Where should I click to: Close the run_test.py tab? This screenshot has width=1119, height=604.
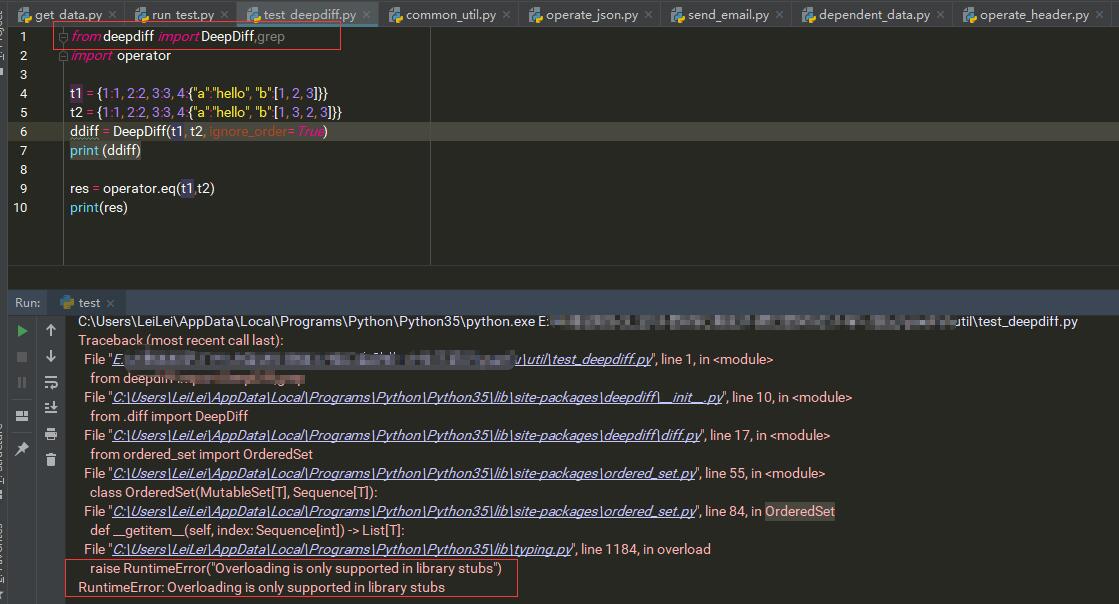(x=225, y=14)
